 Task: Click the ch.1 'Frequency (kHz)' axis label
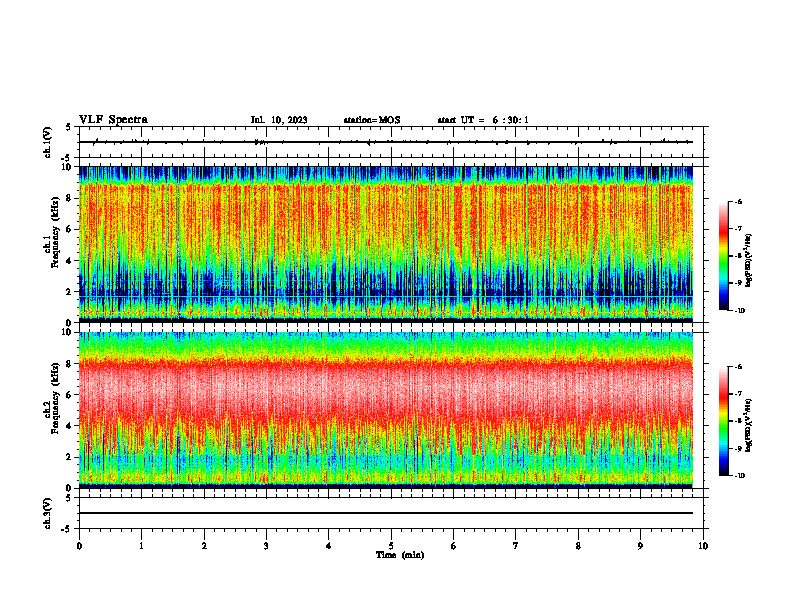click(55, 231)
